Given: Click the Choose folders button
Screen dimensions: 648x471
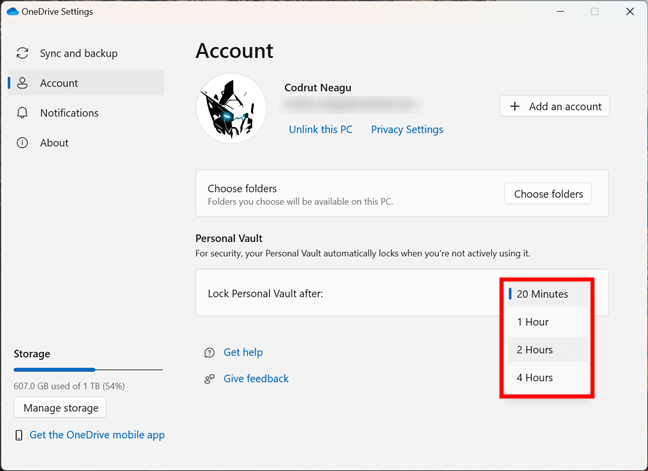Looking at the screenshot, I should [x=548, y=194].
